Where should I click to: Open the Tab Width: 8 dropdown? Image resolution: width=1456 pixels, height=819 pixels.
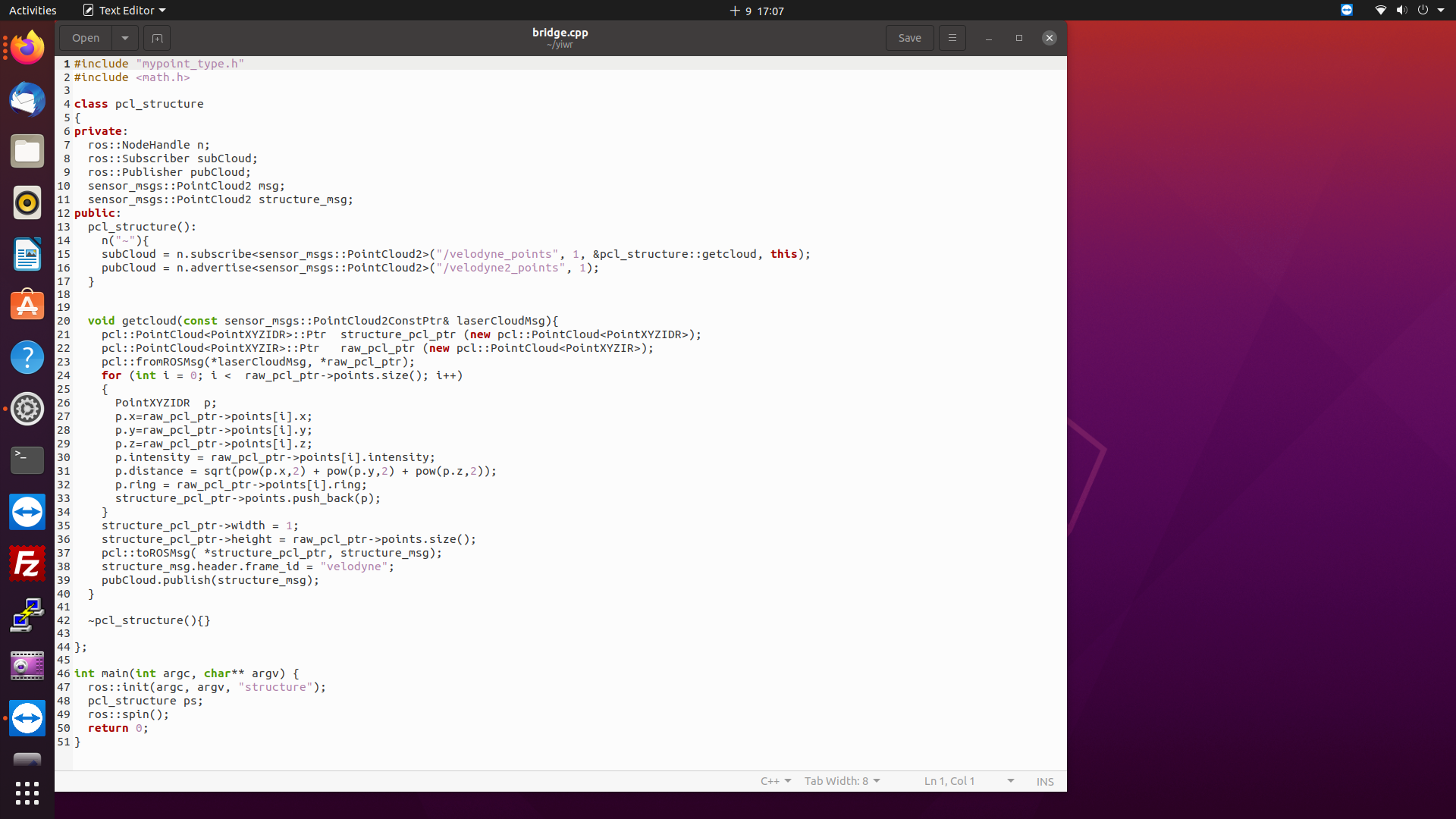point(842,781)
